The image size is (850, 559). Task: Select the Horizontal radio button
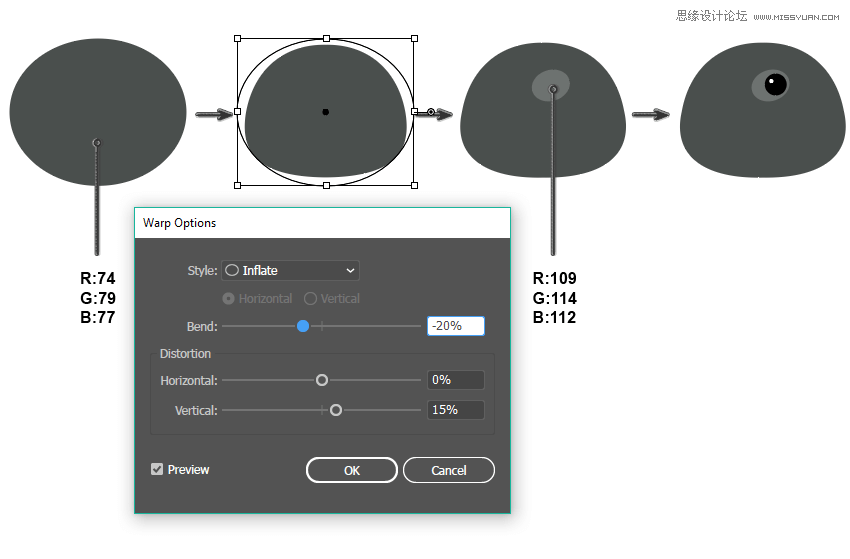229,299
